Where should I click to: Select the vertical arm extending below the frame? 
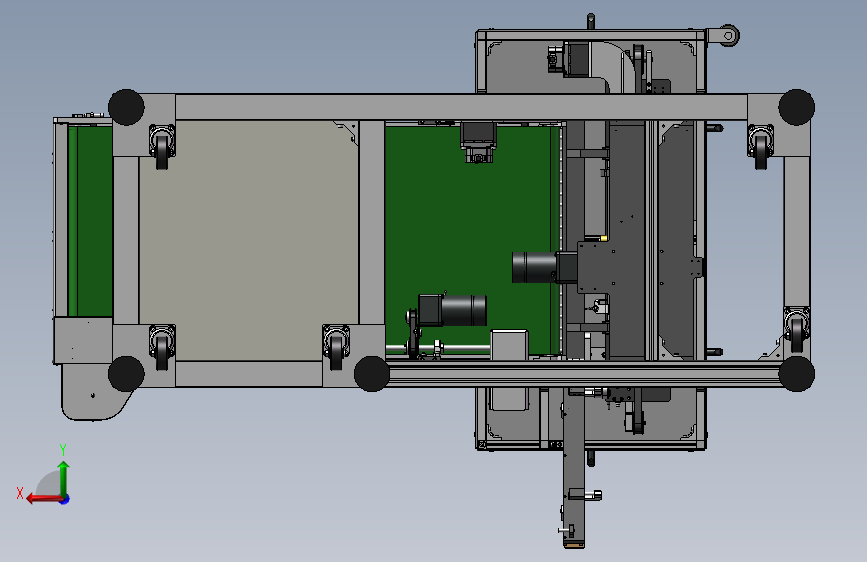[573, 467]
